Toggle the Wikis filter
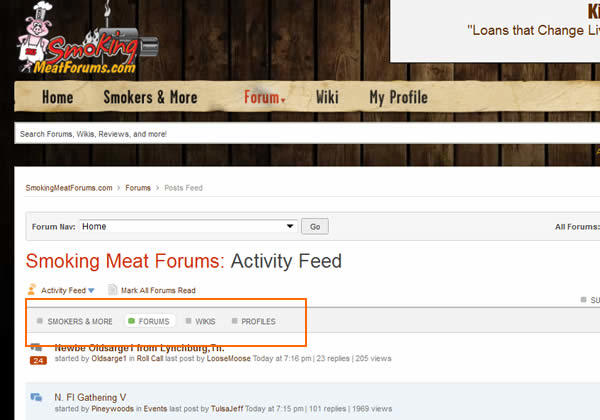This screenshot has width=600, height=420. coord(201,321)
